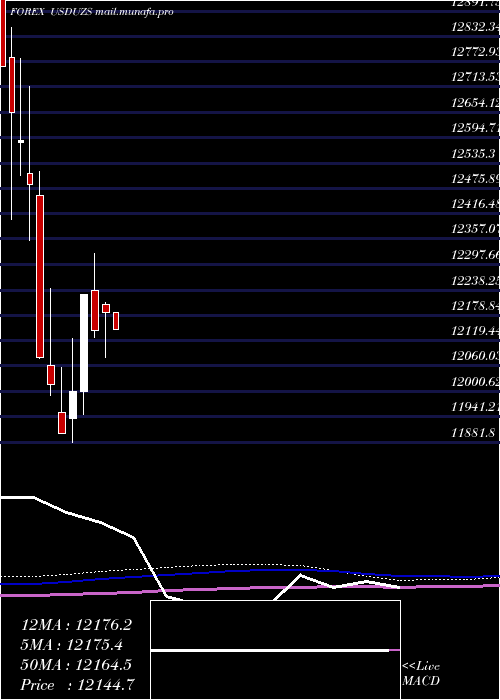Click the 12060.0 price axis label
Screen dimensions: 500x700
(475, 356)
